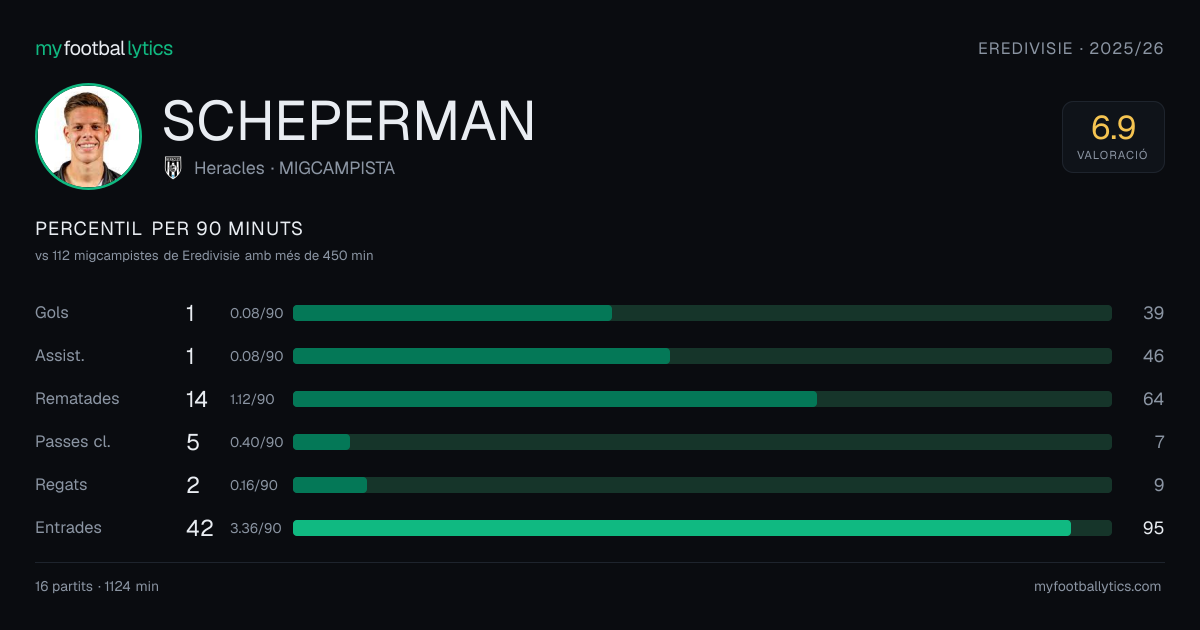Image resolution: width=1200 pixels, height=630 pixels.
Task: Click the Heracles club crest icon
Action: pyautogui.click(x=173, y=168)
